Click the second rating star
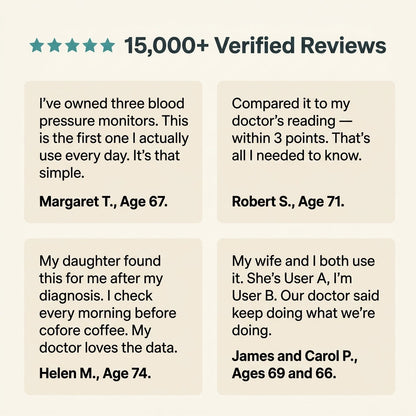The image size is (416, 416). click(x=54, y=45)
